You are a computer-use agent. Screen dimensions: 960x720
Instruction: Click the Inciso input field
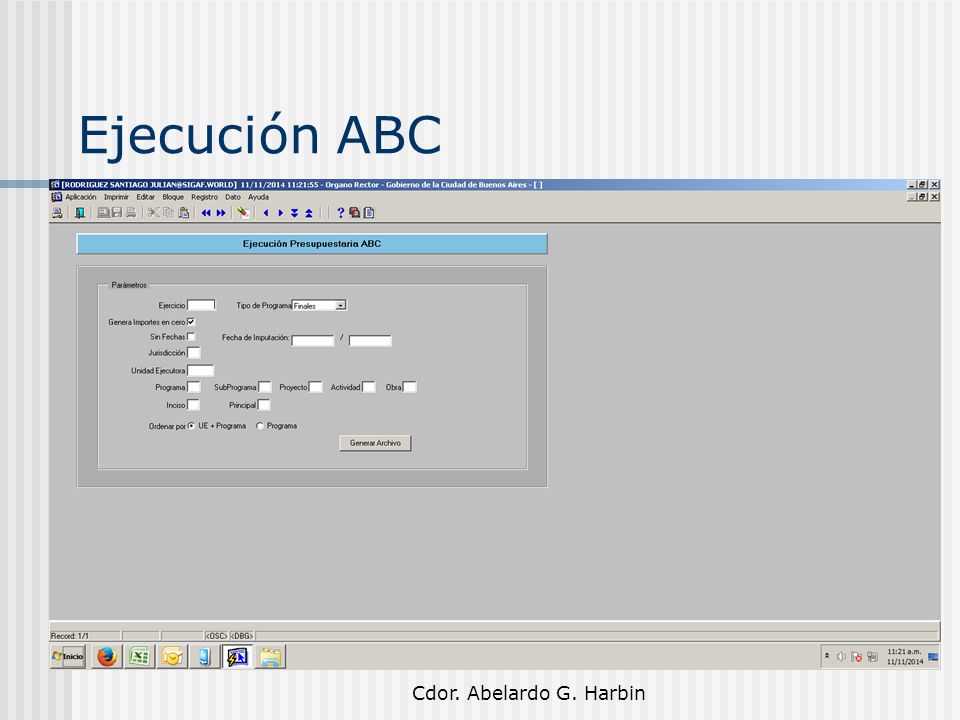coord(193,405)
